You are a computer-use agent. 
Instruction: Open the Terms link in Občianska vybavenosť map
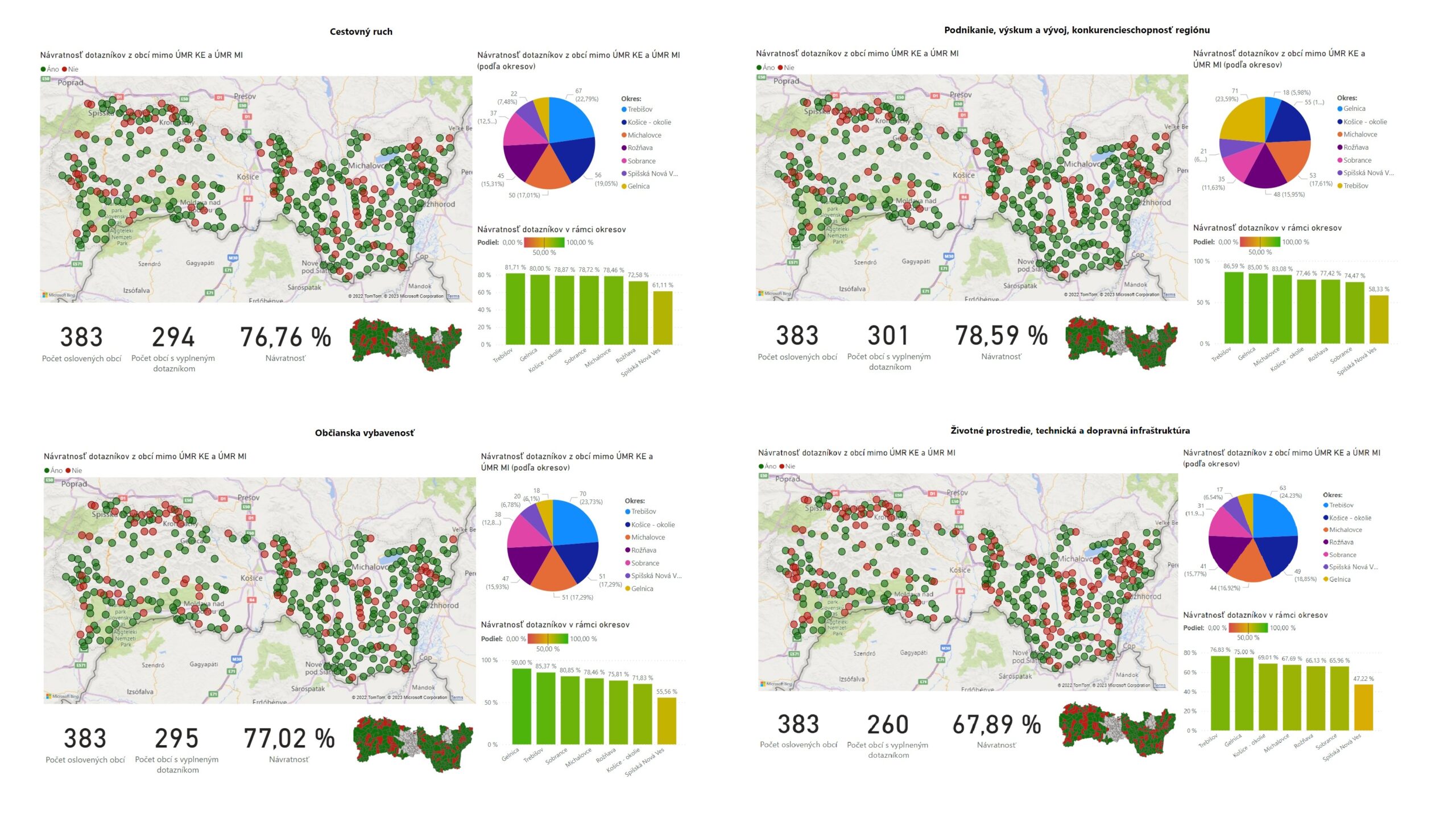pyautogui.click(x=457, y=697)
